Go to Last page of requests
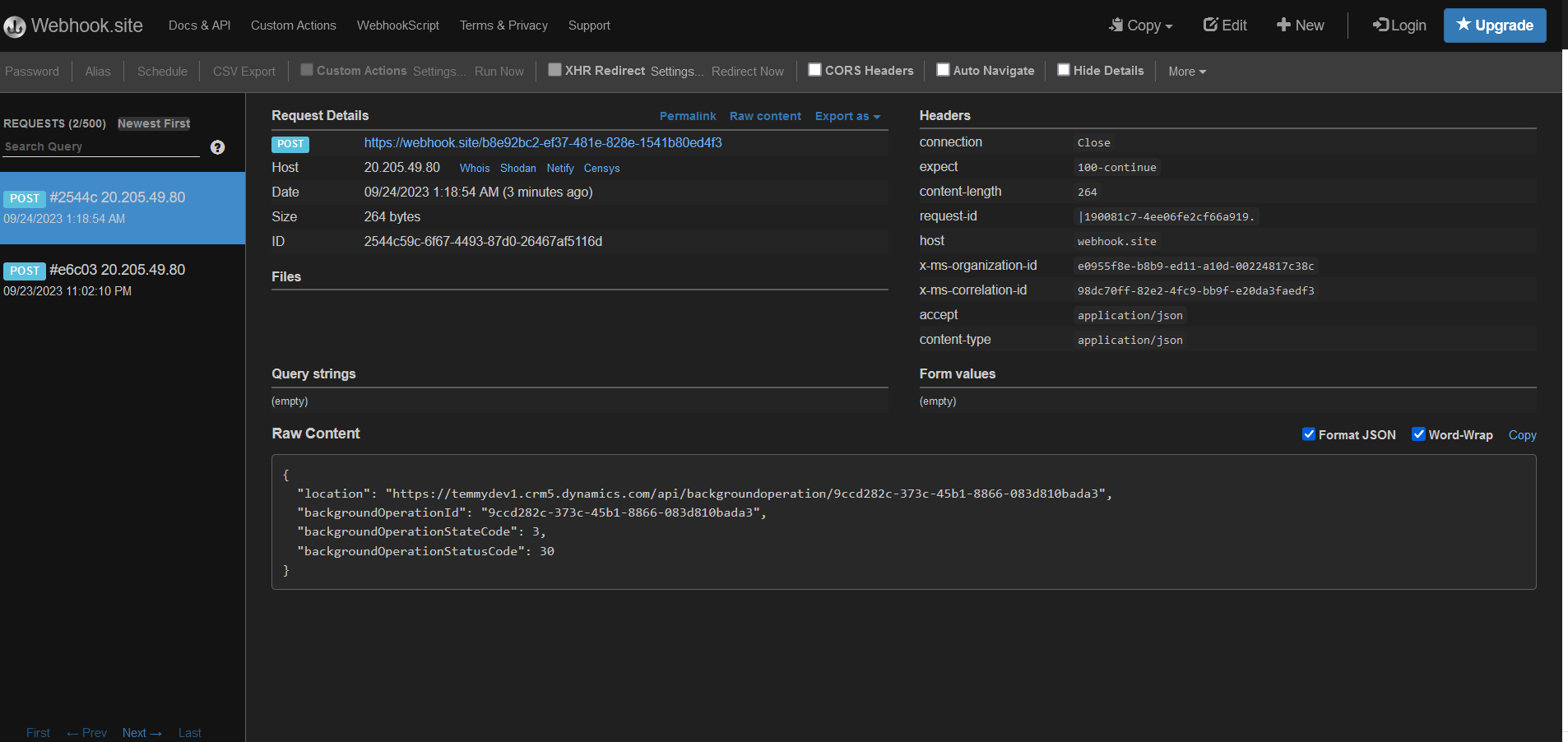The image size is (1568, 742). pos(190,733)
